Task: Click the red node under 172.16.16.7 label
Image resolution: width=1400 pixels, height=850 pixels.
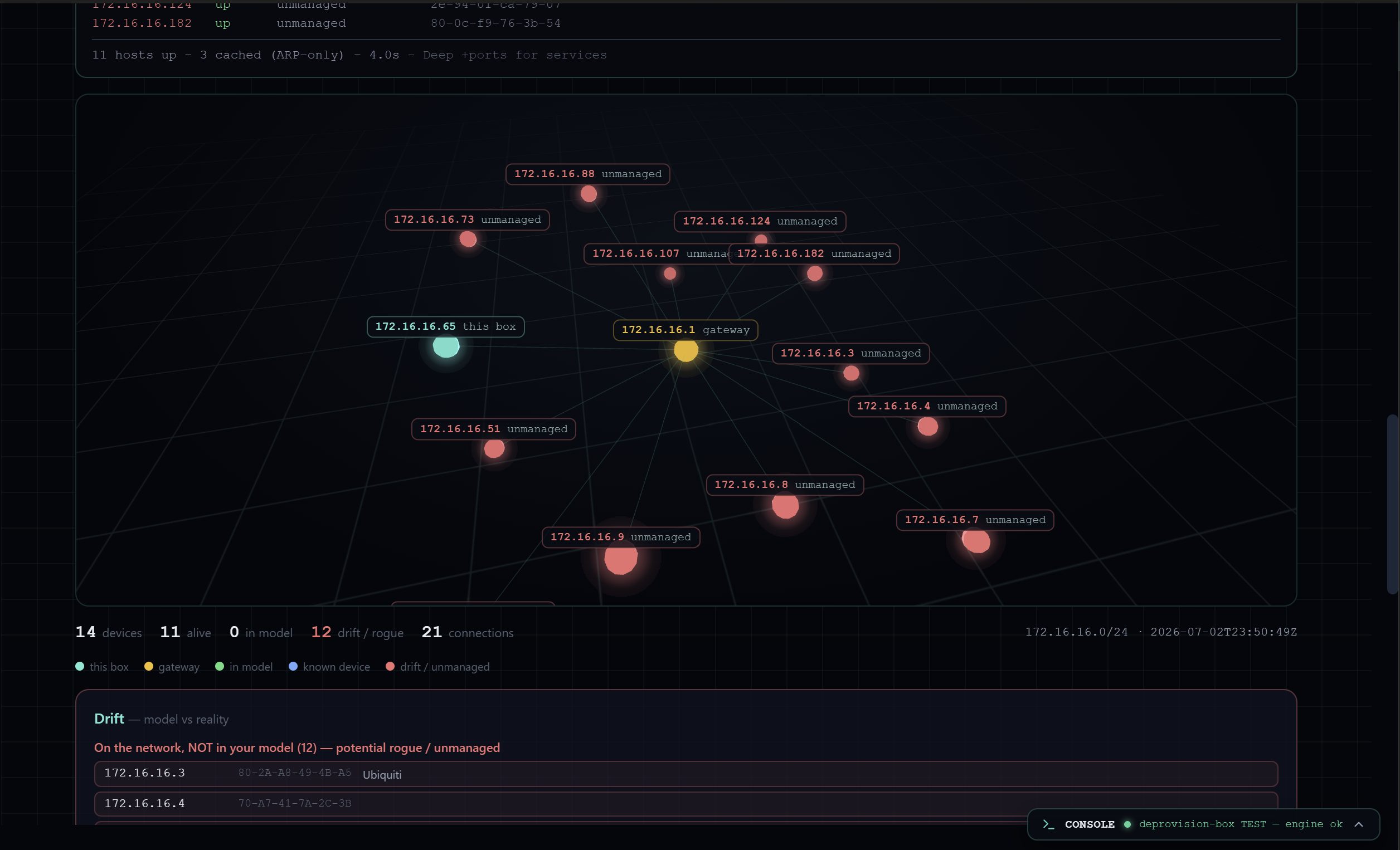Action: point(976,540)
